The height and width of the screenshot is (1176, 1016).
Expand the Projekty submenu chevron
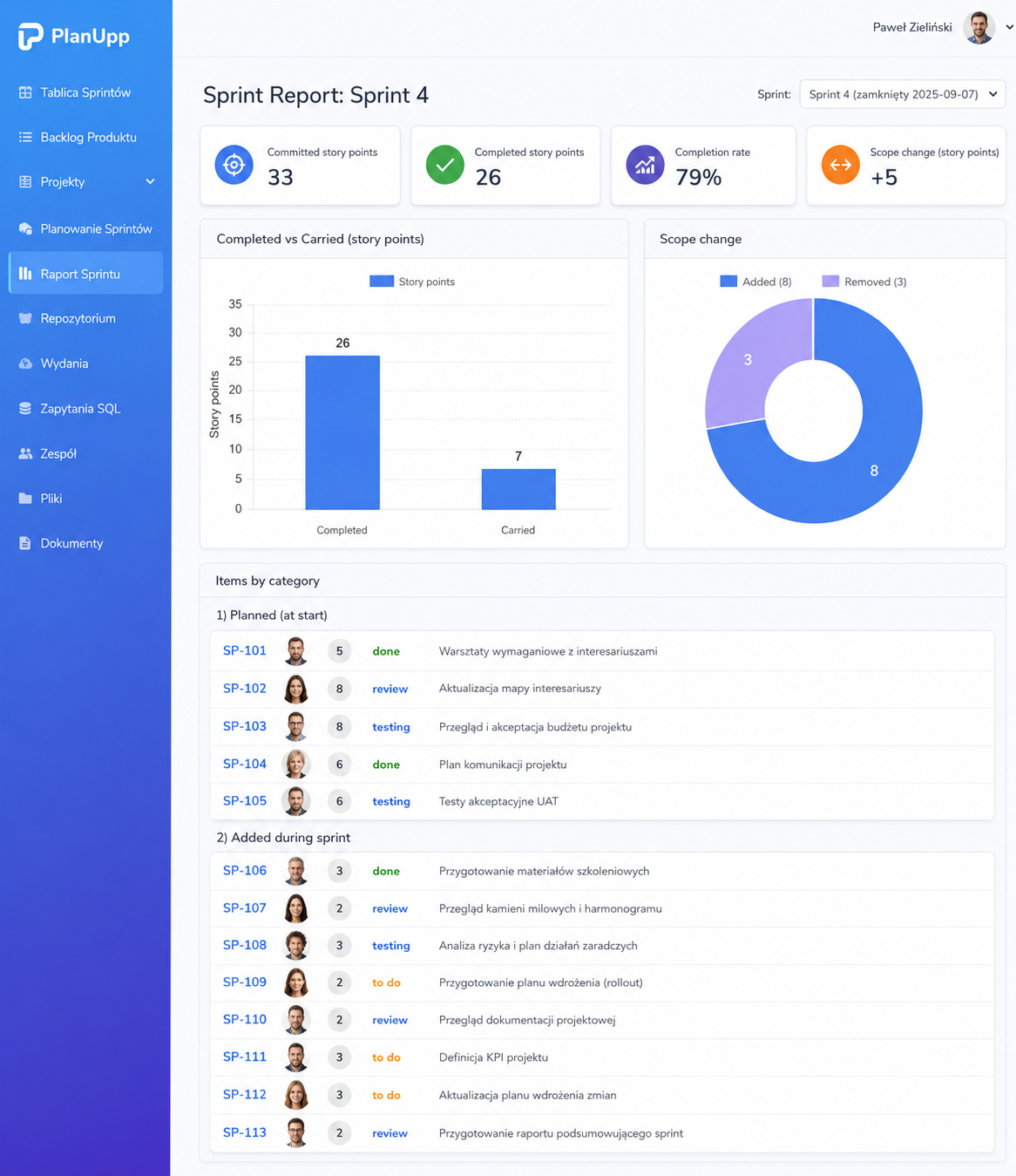click(150, 181)
